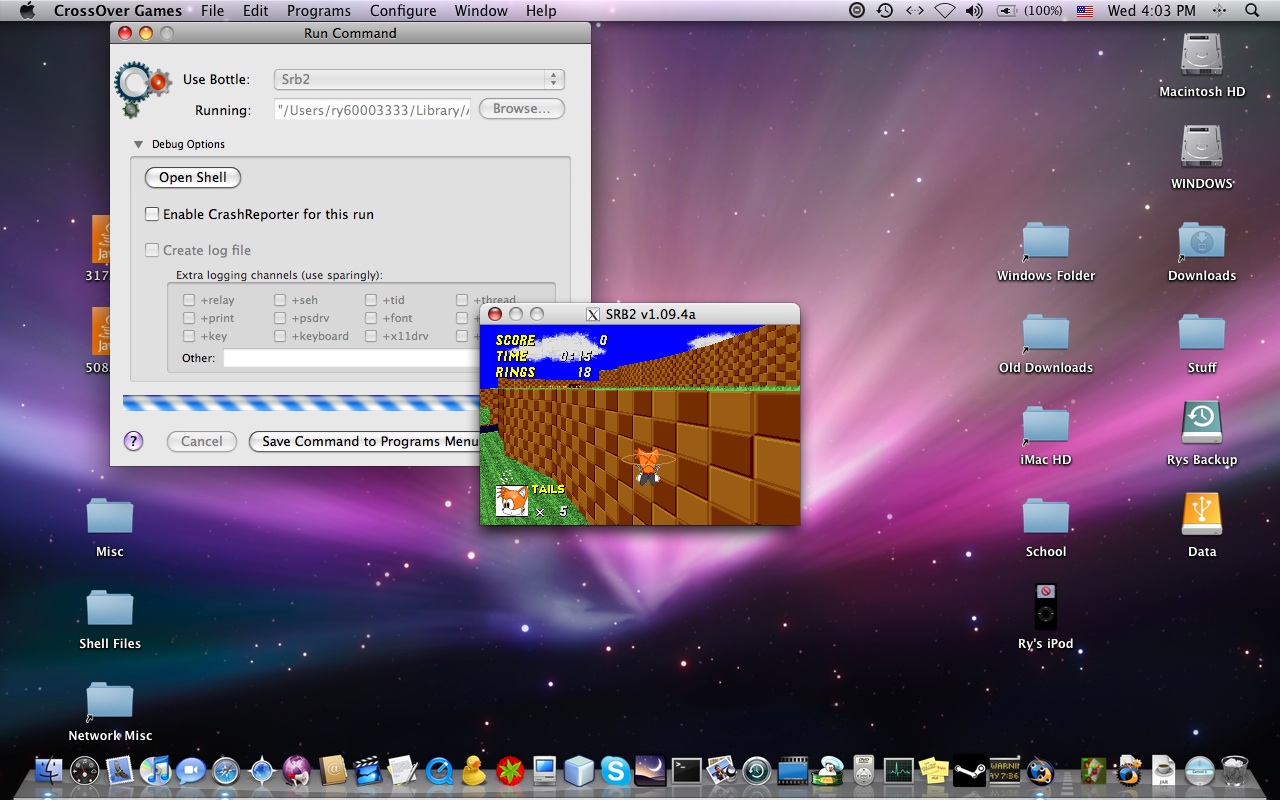Launch iChat from the dock
Viewport: 1280px width, 800px height.
tap(190, 770)
